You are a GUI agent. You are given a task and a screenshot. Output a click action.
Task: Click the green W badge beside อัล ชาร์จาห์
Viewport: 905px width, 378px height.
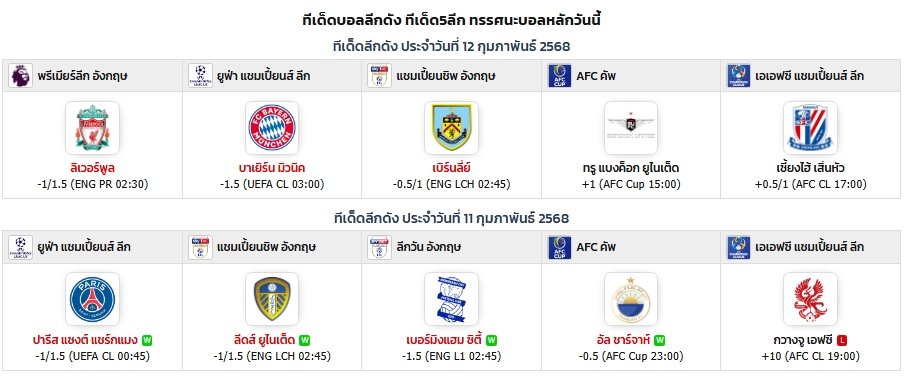coord(660,340)
